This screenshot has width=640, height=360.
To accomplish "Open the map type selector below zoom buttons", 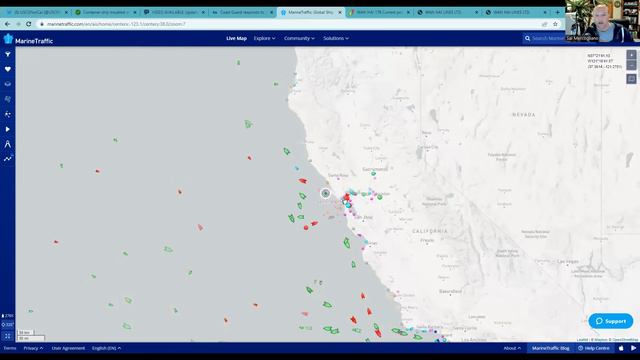I will (x=631, y=79).
